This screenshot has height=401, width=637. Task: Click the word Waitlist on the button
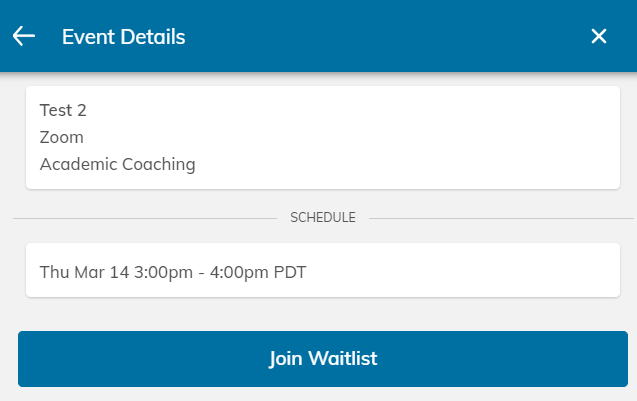tap(342, 359)
